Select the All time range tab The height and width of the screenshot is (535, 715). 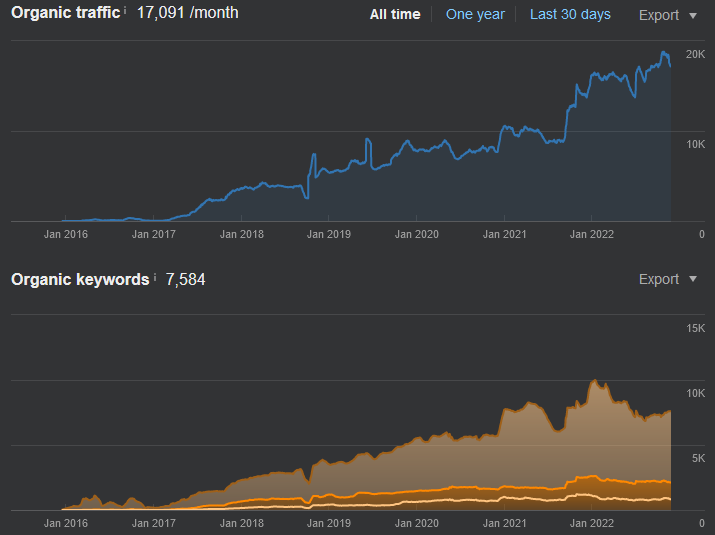[x=395, y=14]
